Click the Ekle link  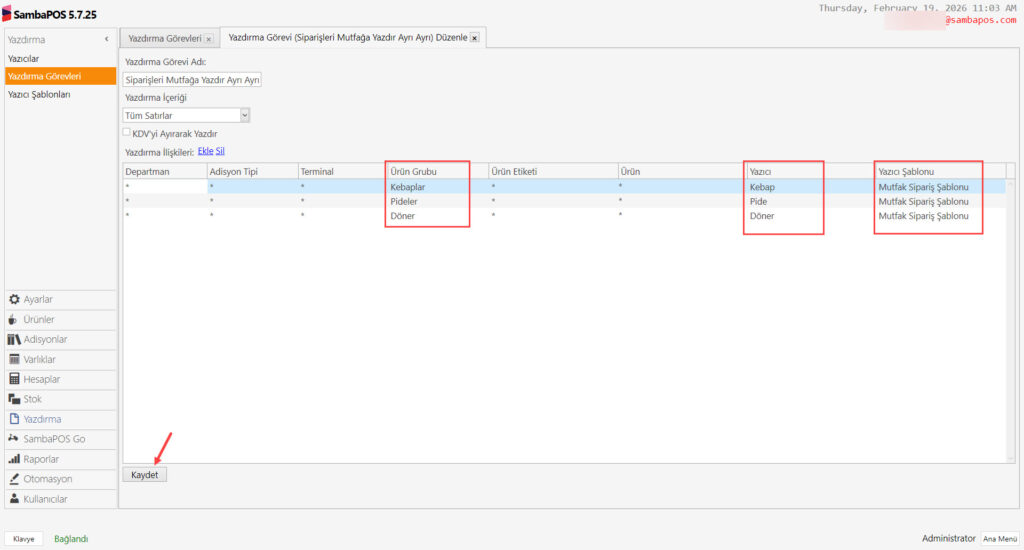pos(205,151)
